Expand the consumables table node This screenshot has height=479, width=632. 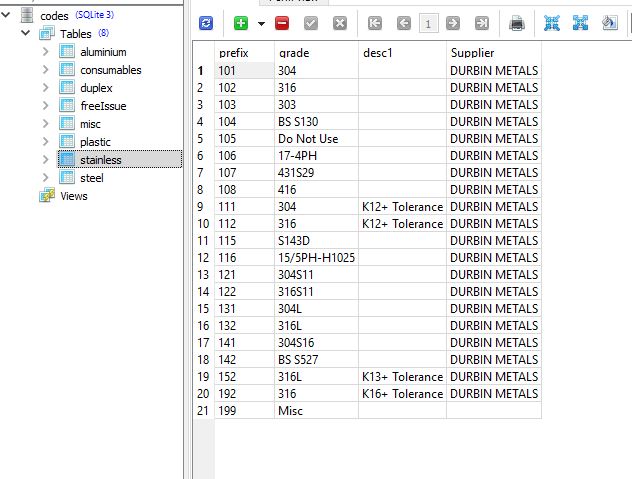46,69
